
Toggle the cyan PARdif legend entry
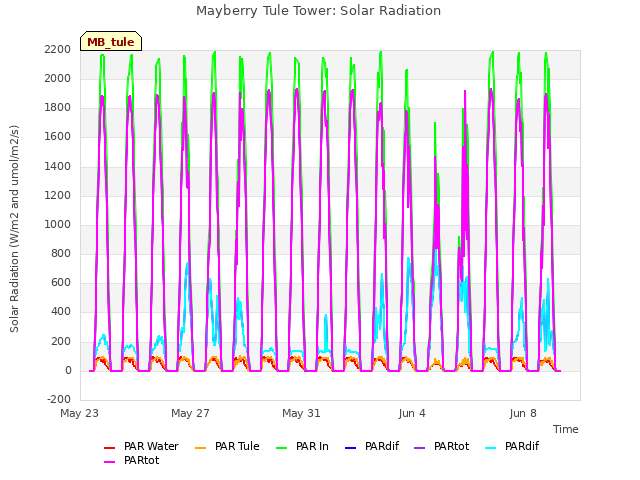point(512,447)
